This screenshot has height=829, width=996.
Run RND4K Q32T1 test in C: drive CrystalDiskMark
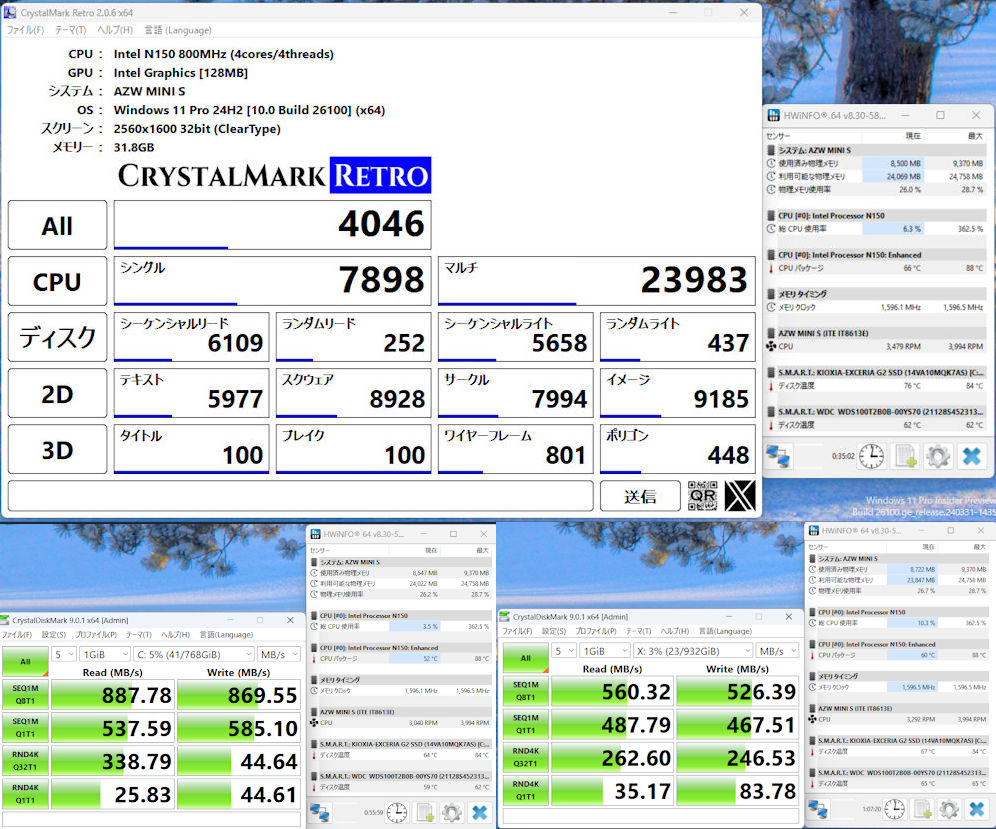[25, 760]
